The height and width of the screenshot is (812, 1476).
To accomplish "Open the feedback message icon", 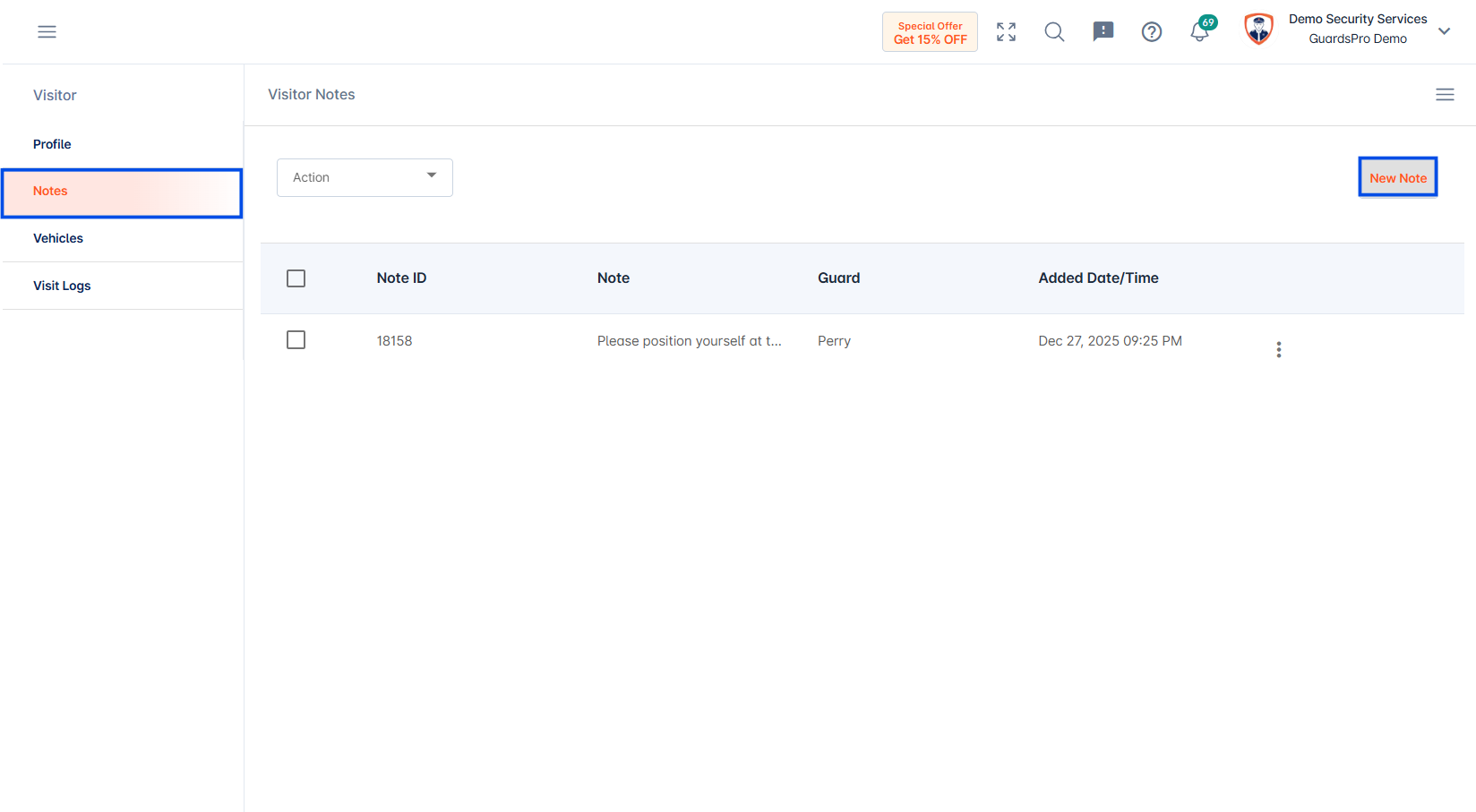I will 1103,32.
